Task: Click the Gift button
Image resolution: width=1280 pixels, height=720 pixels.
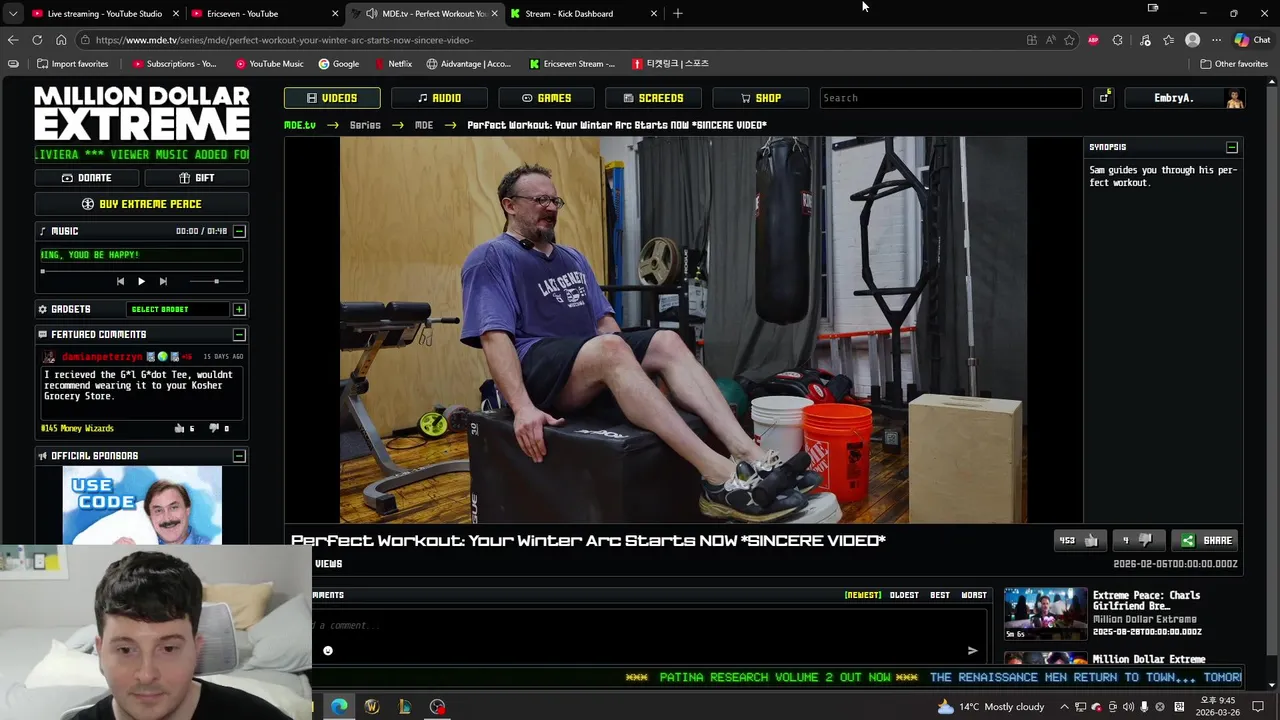Action: point(196,178)
